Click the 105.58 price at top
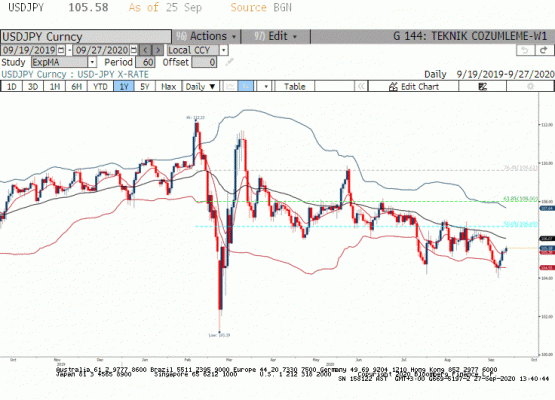555x400 pixels. [x=88, y=7]
